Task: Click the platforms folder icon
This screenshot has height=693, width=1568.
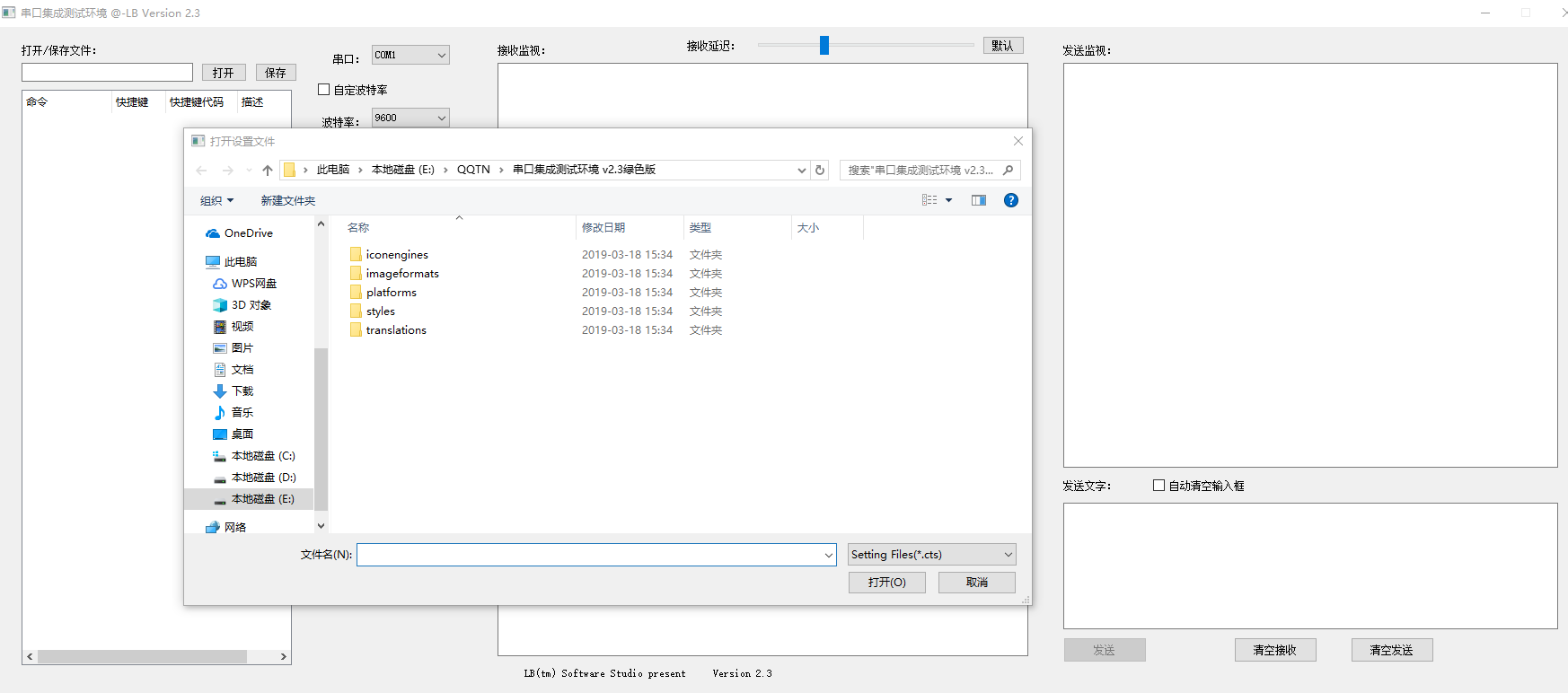Action: pyautogui.click(x=356, y=293)
